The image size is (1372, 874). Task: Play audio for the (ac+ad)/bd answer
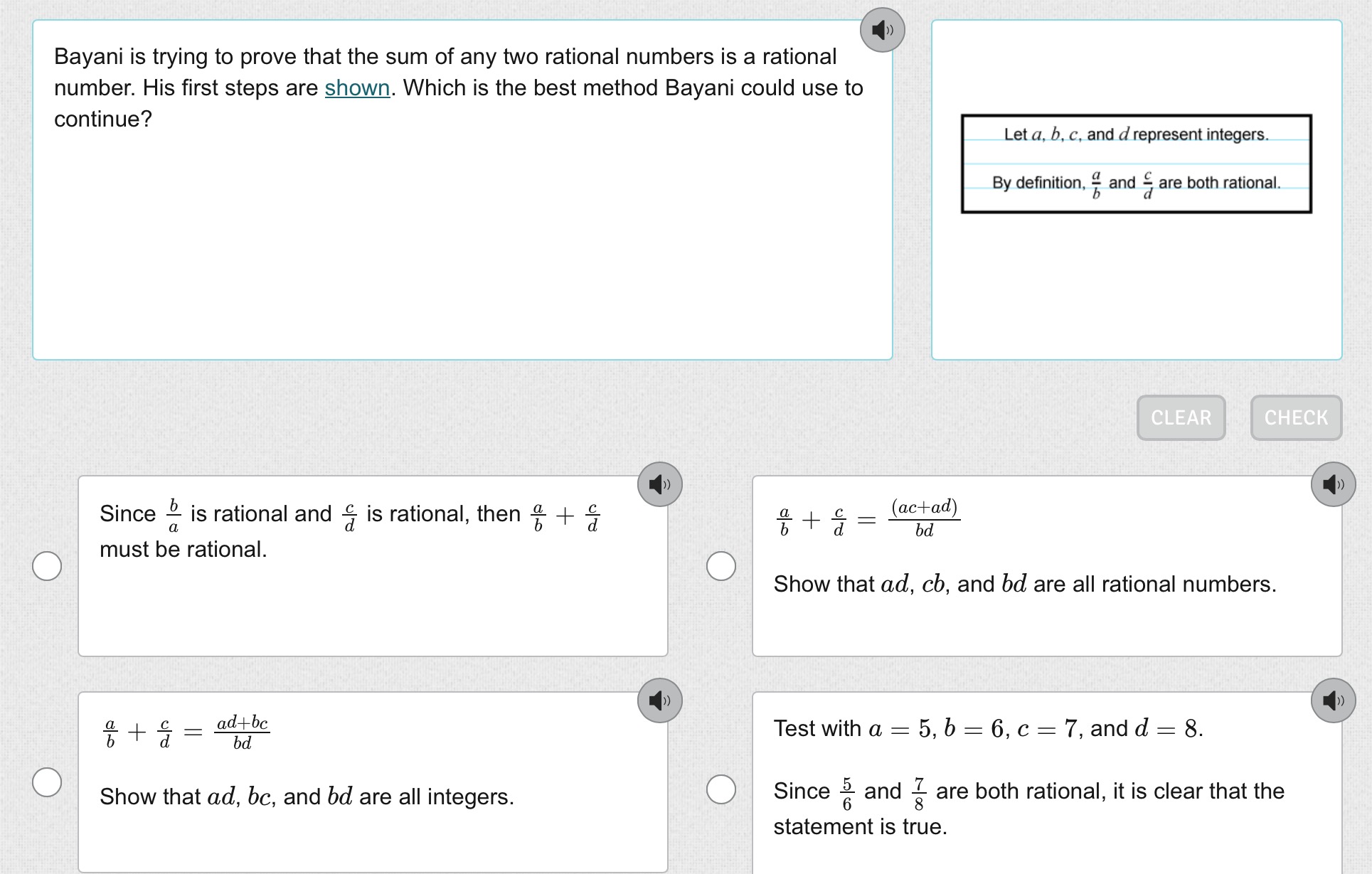tap(1333, 484)
